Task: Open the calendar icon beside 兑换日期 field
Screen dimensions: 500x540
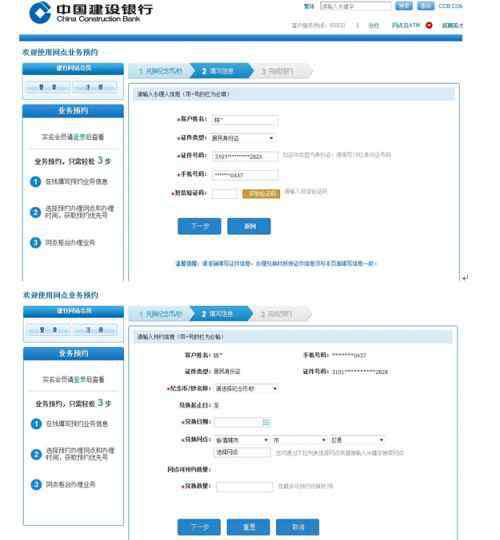Action: [x=267, y=422]
